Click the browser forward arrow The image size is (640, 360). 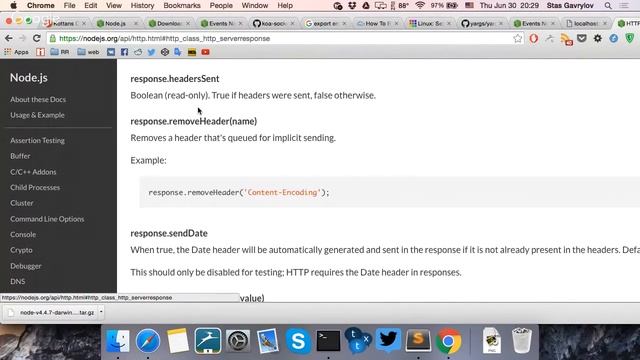coord(22,38)
